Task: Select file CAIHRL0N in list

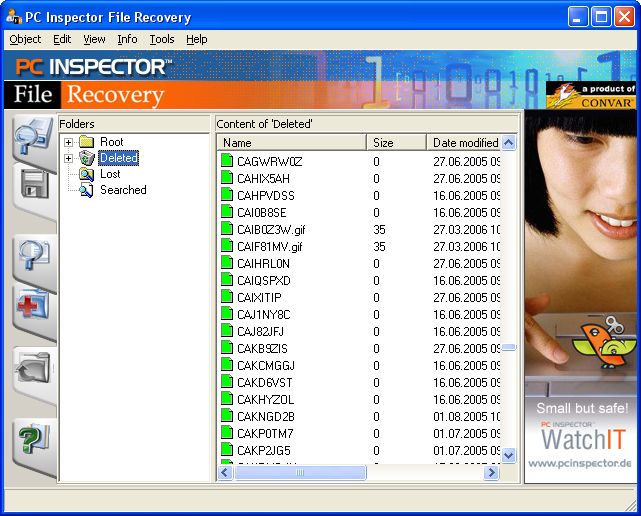Action: point(263,264)
